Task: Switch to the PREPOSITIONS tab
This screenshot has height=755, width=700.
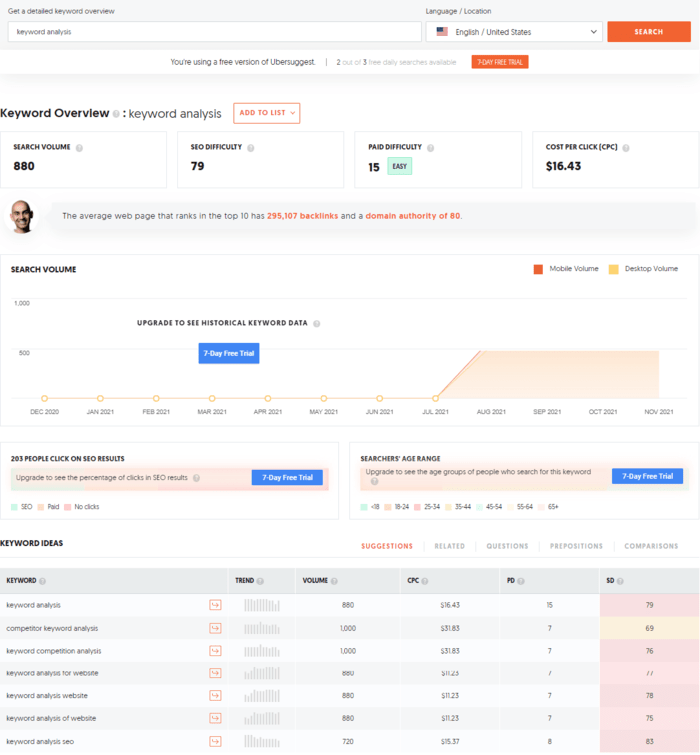Action: click(576, 546)
